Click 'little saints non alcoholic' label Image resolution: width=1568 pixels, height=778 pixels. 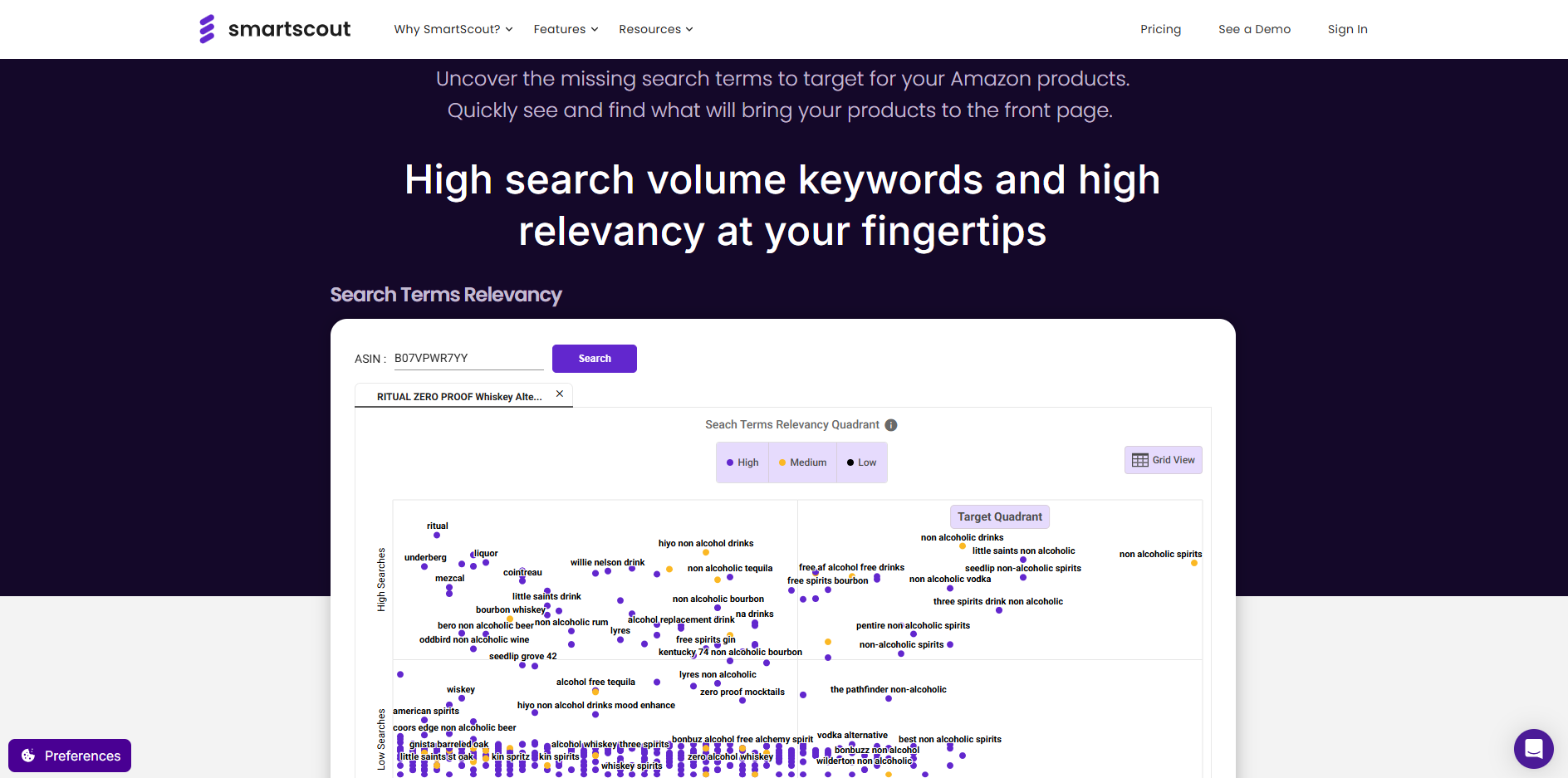pyautogui.click(x=1023, y=550)
